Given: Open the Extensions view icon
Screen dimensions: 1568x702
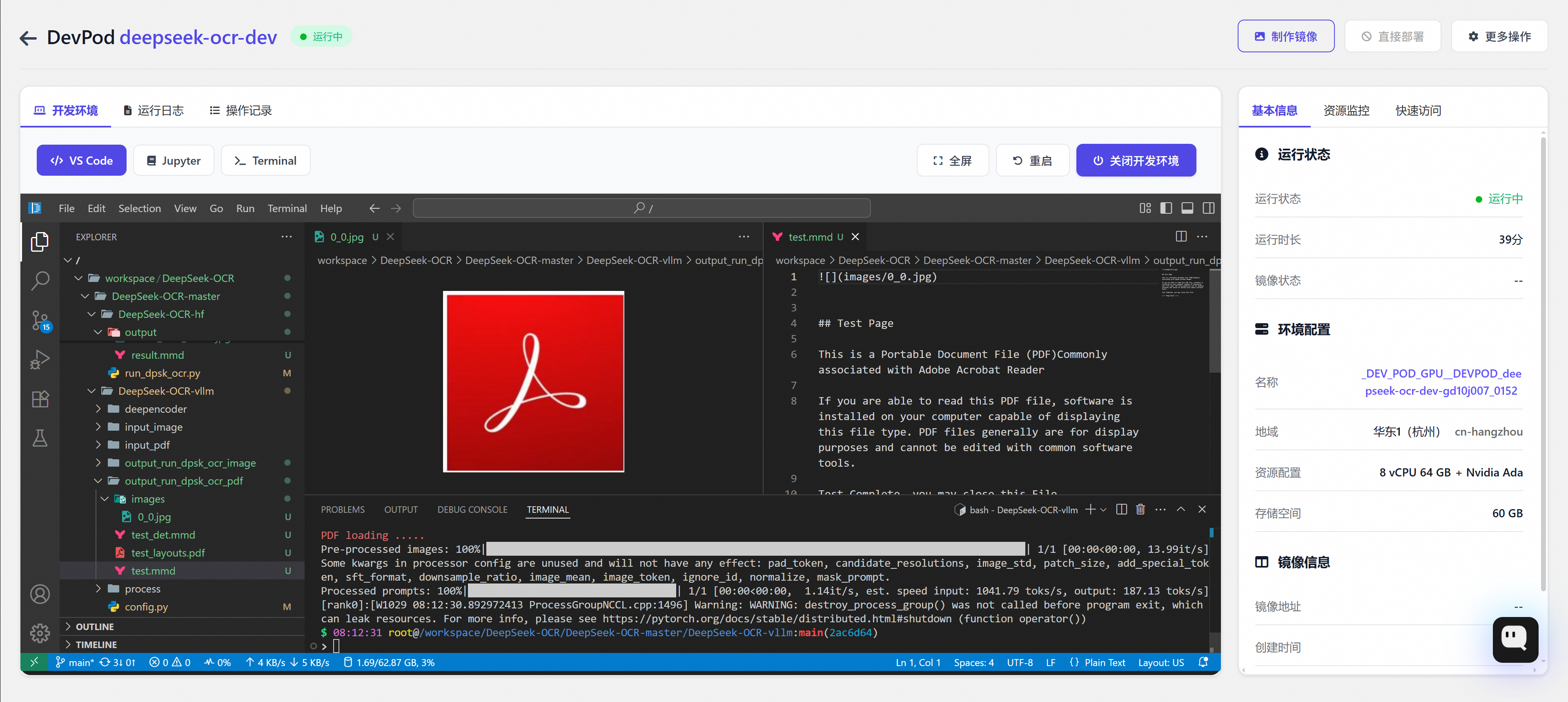Looking at the screenshot, I should (x=40, y=399).
